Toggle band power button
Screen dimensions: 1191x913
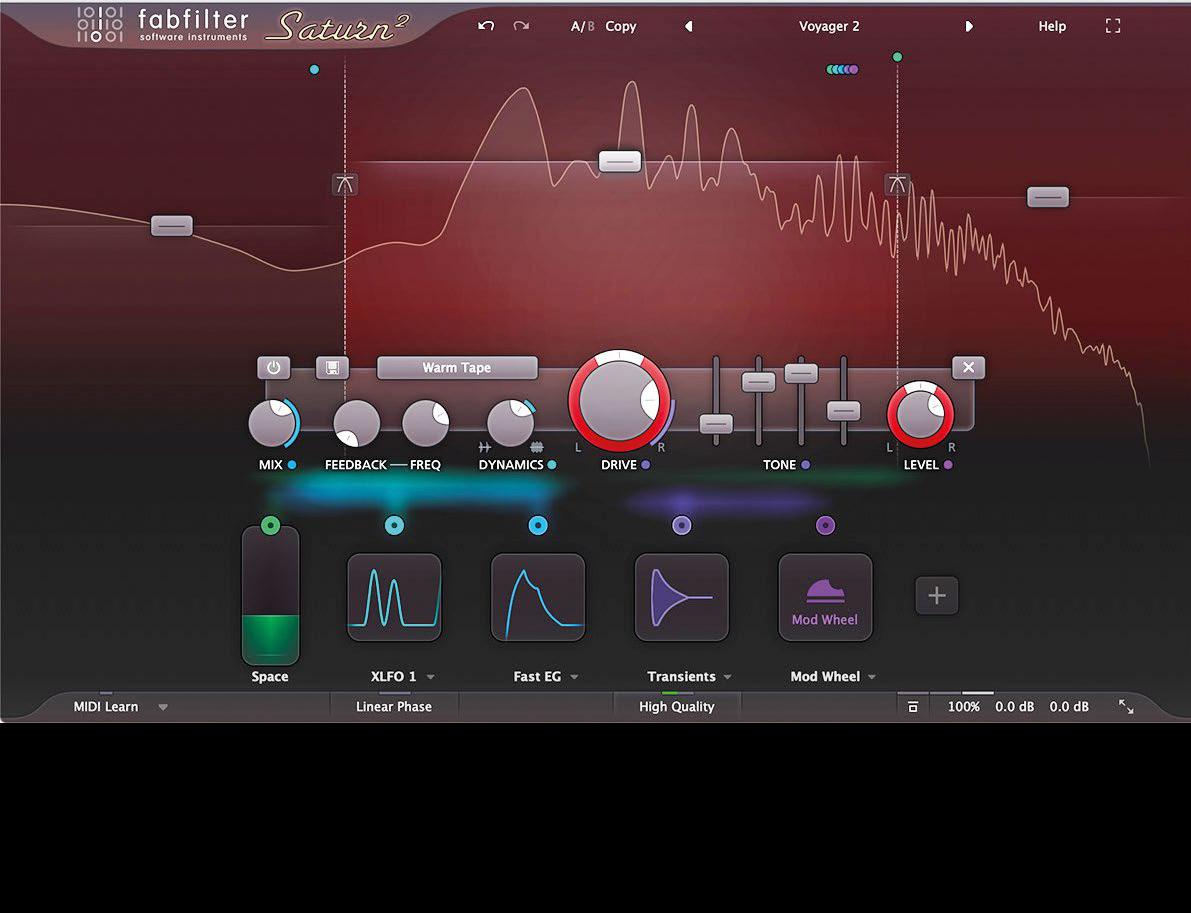pyautogui.click(x=273, y=368)
